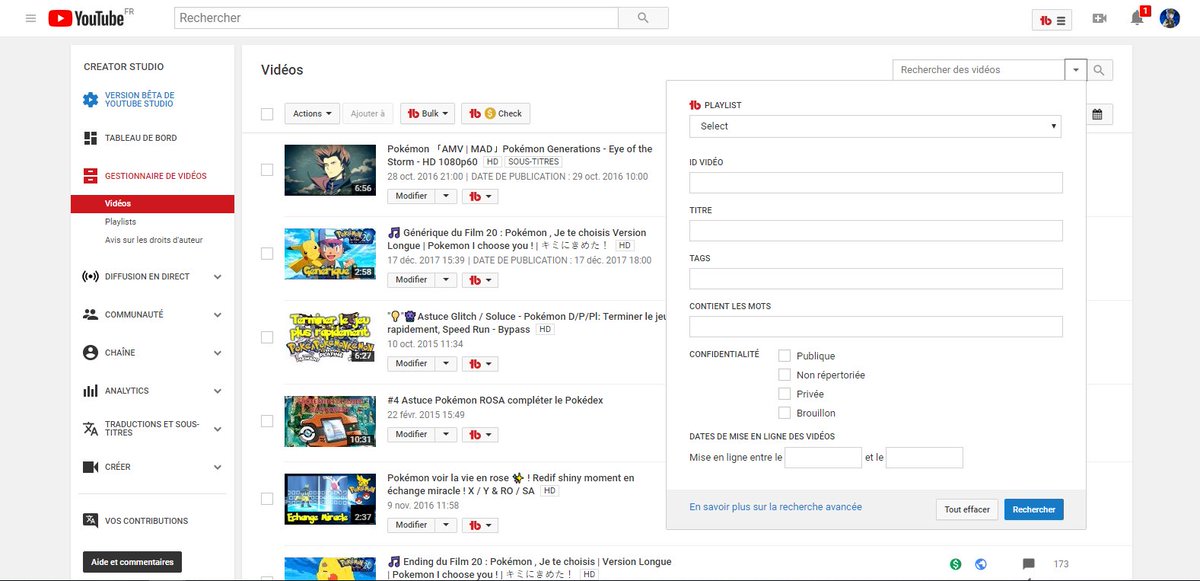Check the Privée privacy option
The width and height of the screenshot is (1200, 581).
[x=785, y=394]
